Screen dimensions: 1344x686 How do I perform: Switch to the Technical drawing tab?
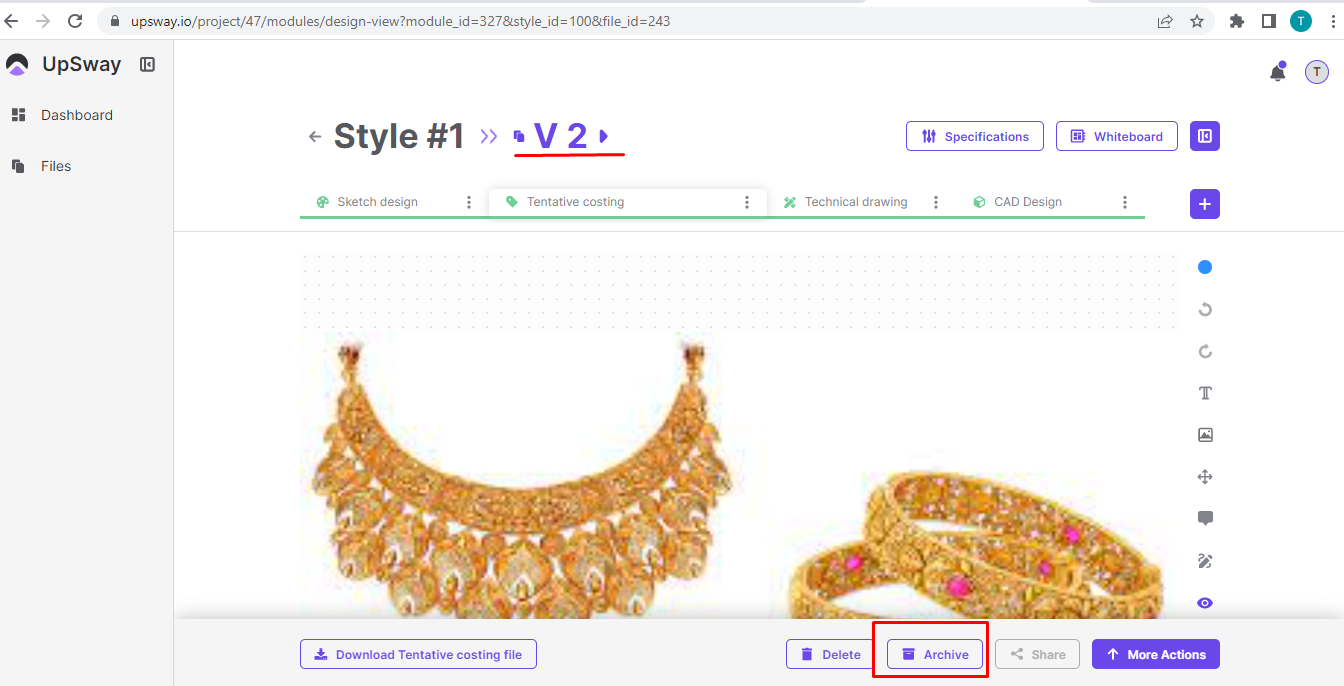coord(855,202)
